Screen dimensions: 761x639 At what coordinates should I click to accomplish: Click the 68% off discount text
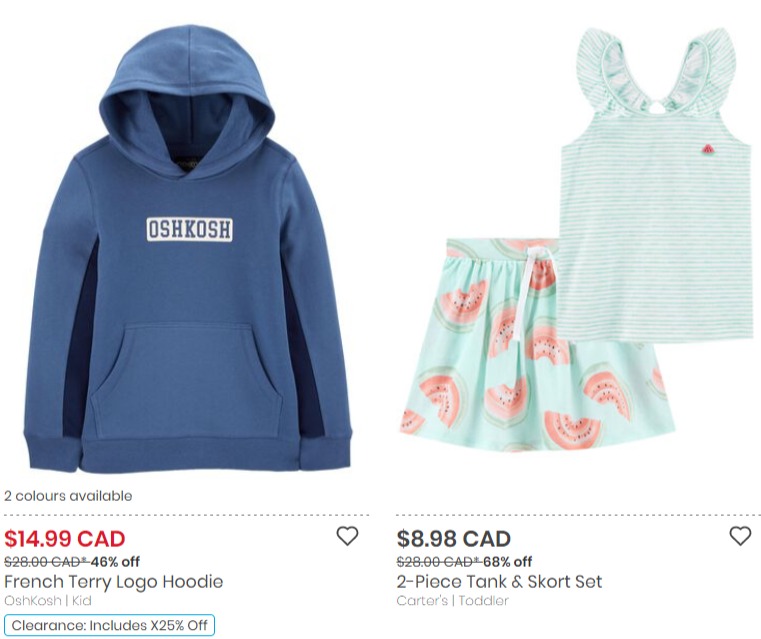[x=508, y=562]
